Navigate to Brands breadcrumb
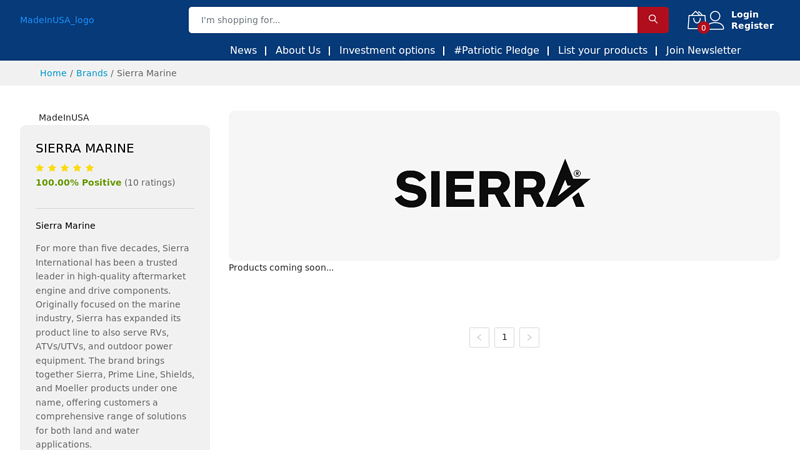Viewport: 800px width, 450px height. [92, 73]
